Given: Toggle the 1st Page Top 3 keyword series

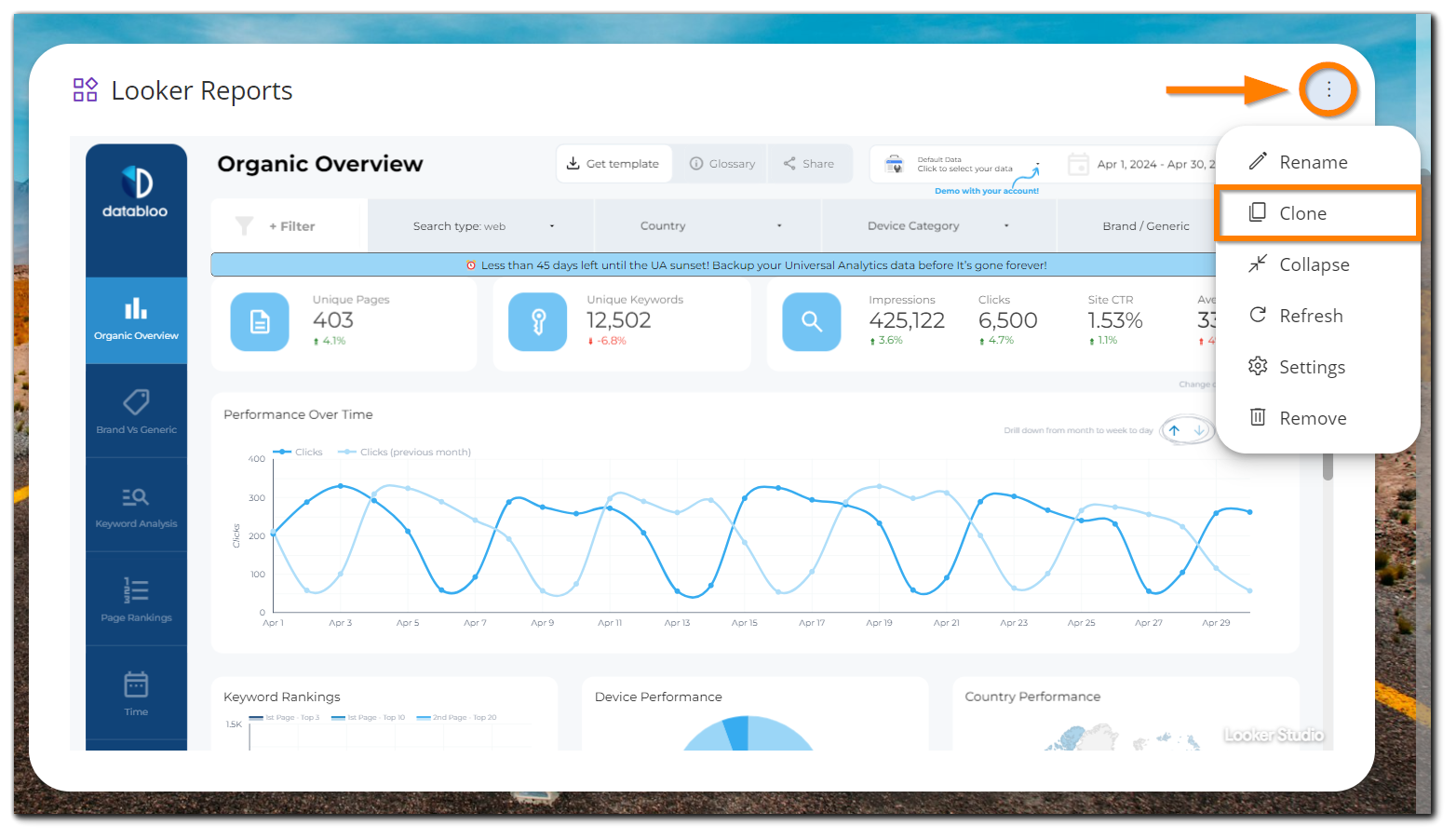Looking at the screenshot, I should 284,716.
